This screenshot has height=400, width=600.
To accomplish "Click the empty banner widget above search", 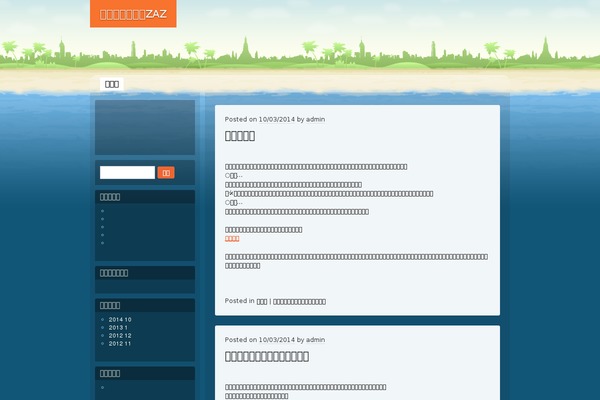I will click(145, 127).
